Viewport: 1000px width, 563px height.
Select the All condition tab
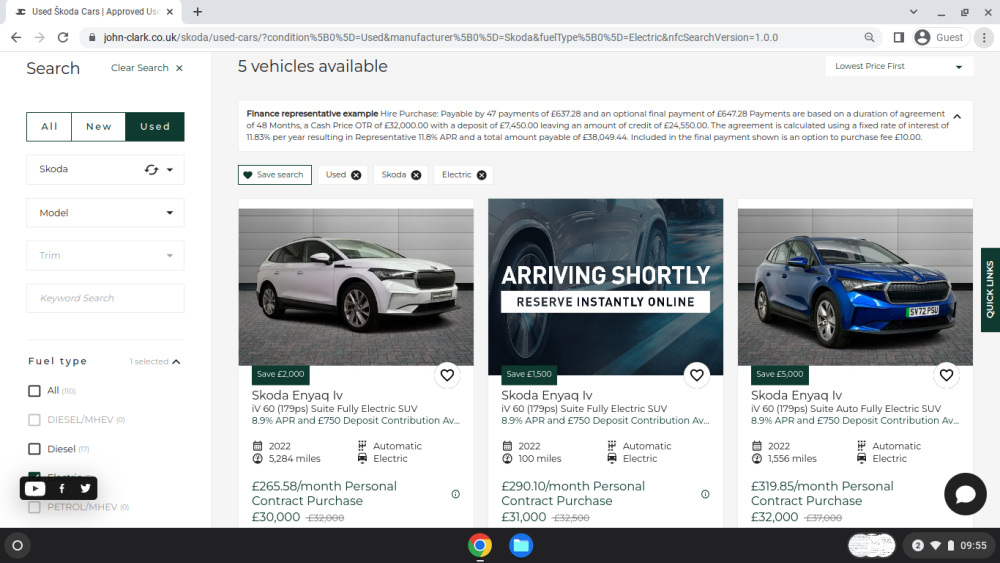click(49, 126)
